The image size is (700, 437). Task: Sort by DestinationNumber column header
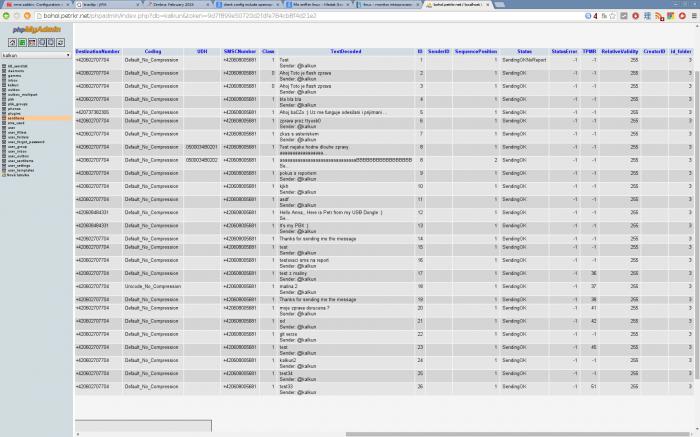tap(98, 52)
